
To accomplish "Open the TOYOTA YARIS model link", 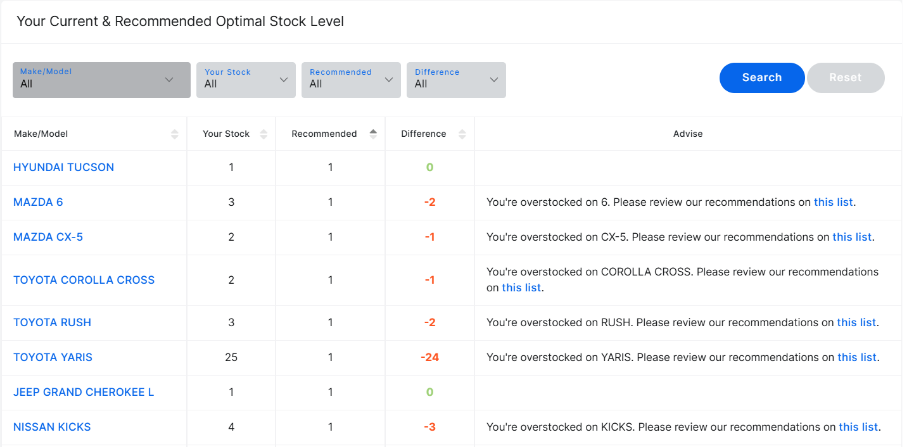I will click(x=53, y=357).
